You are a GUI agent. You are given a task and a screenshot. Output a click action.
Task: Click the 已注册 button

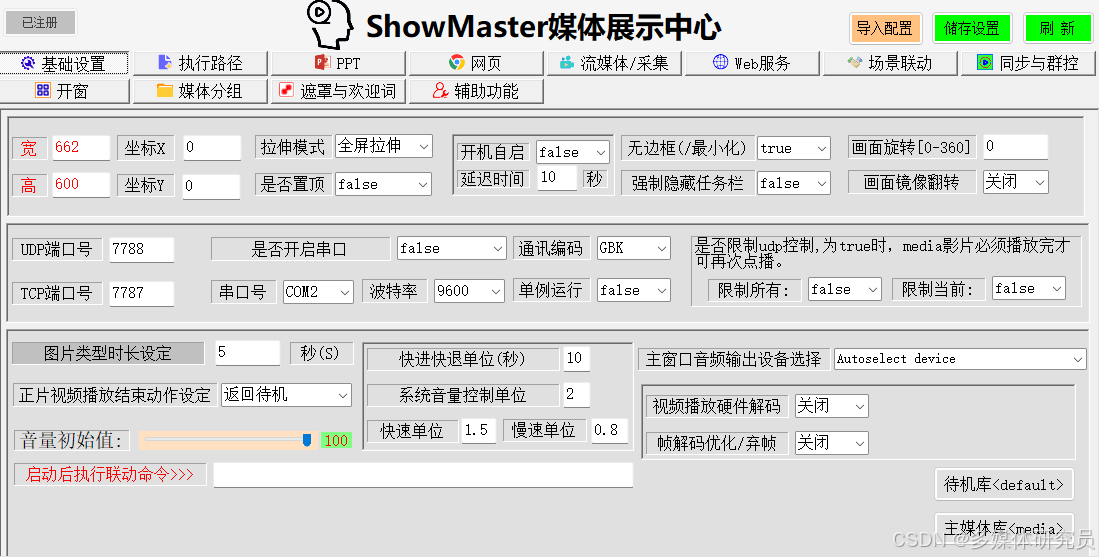click(40, 22)
